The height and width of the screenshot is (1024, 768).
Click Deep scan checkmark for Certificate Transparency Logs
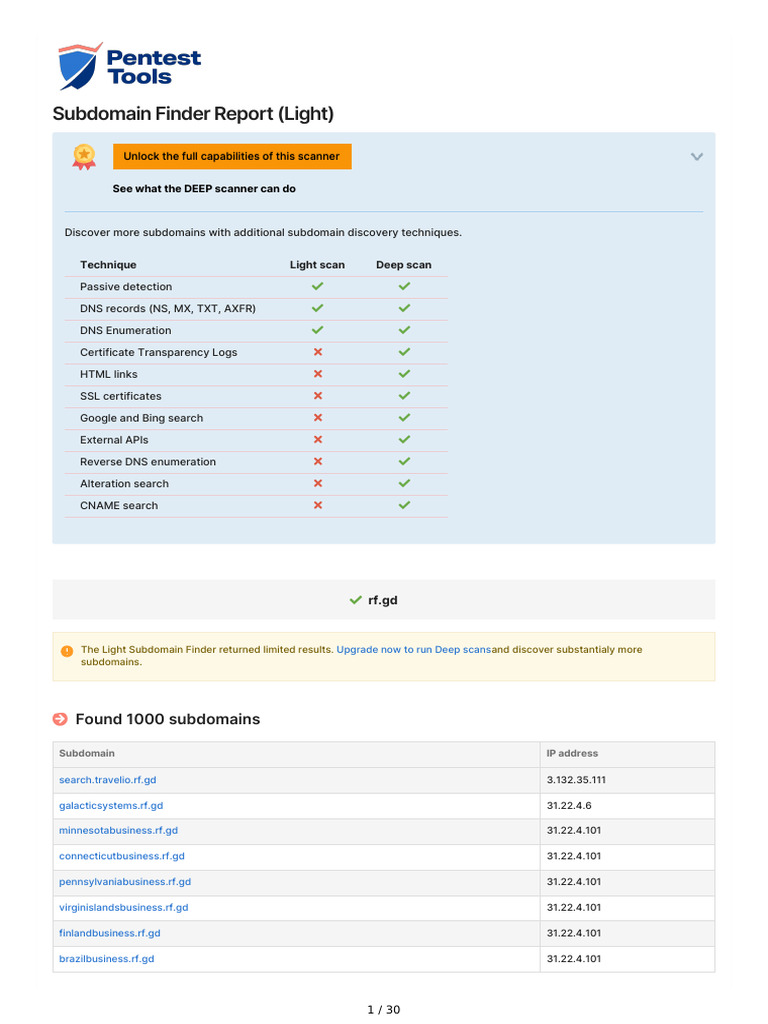(404, 352)
